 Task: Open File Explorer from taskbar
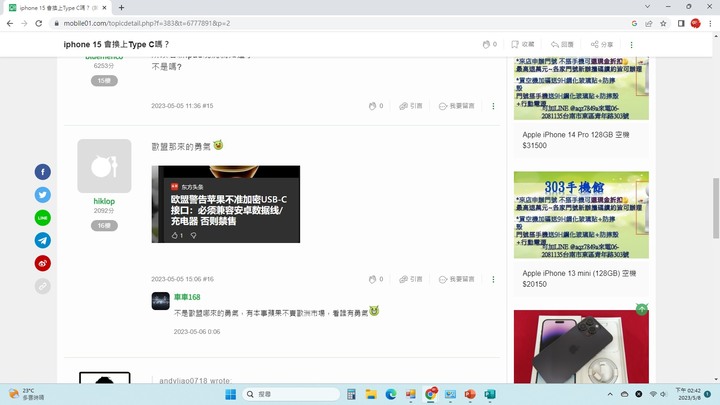[x=371, y=394]
